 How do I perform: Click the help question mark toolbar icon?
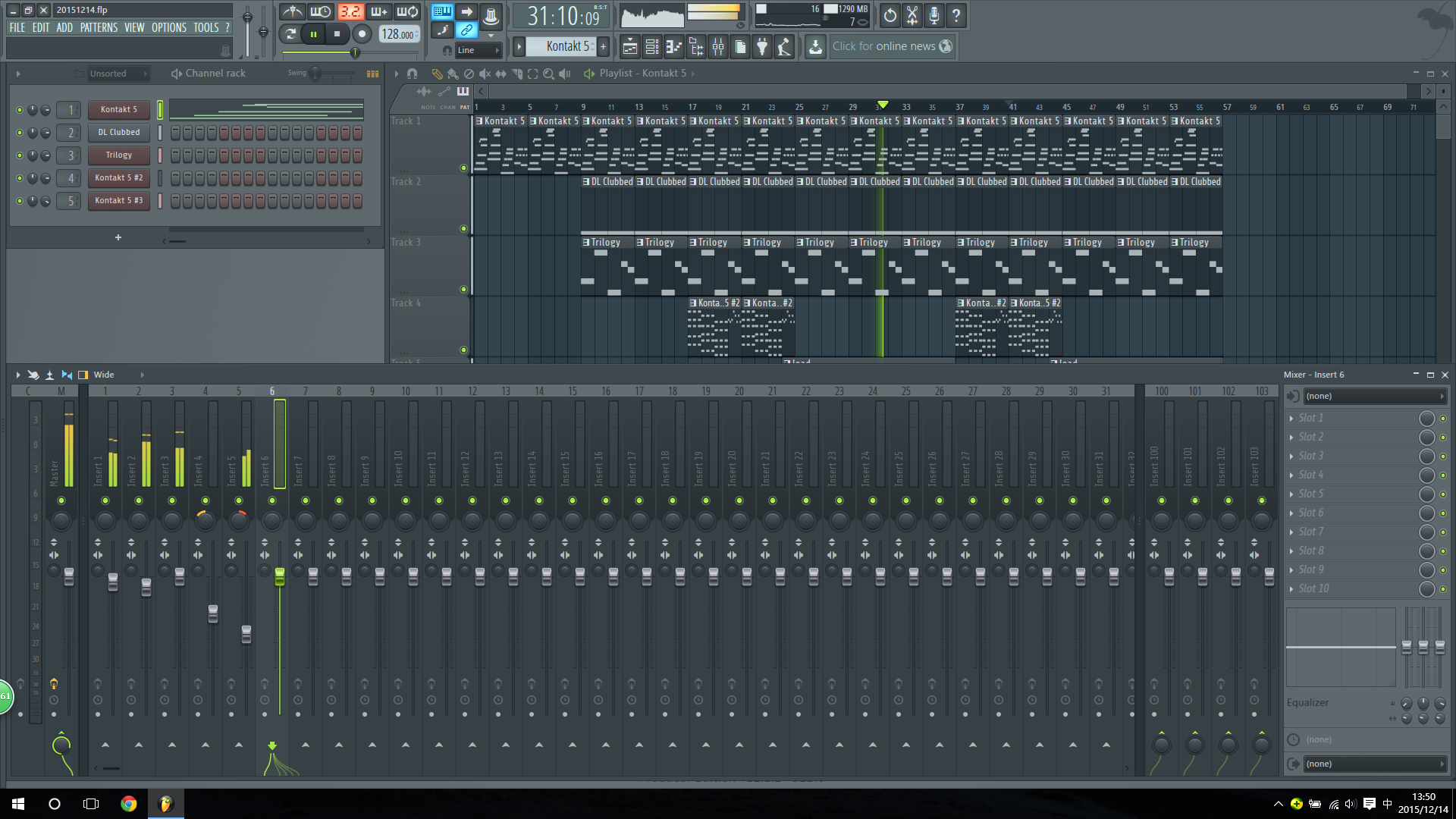coord(956,15)
